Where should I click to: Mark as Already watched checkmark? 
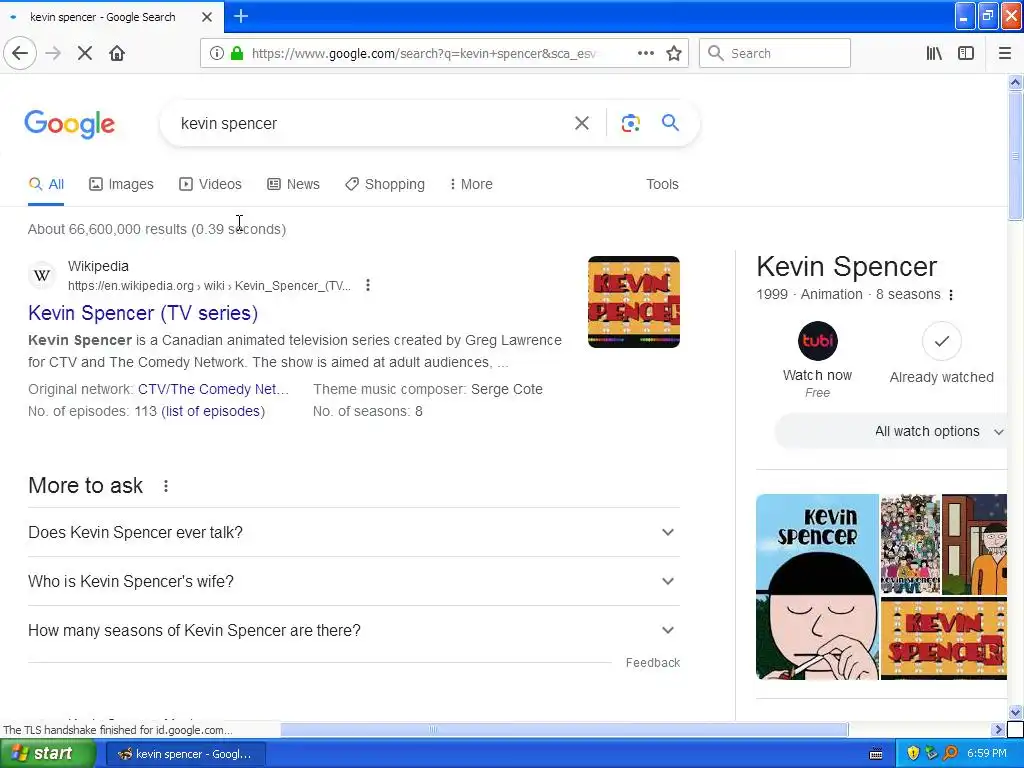941,341
